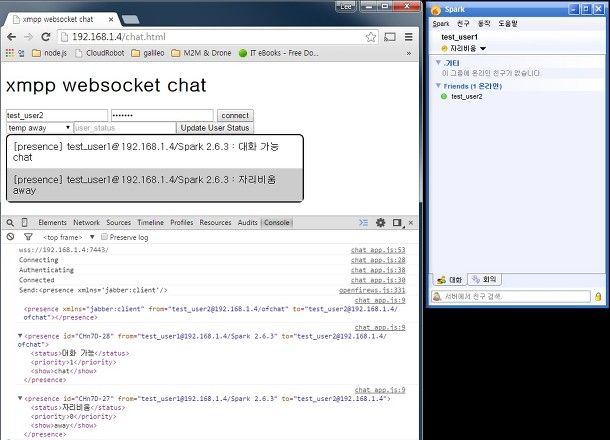Open DevTools settings gear
The image size is (610, 440).
(x=380, y=223)
